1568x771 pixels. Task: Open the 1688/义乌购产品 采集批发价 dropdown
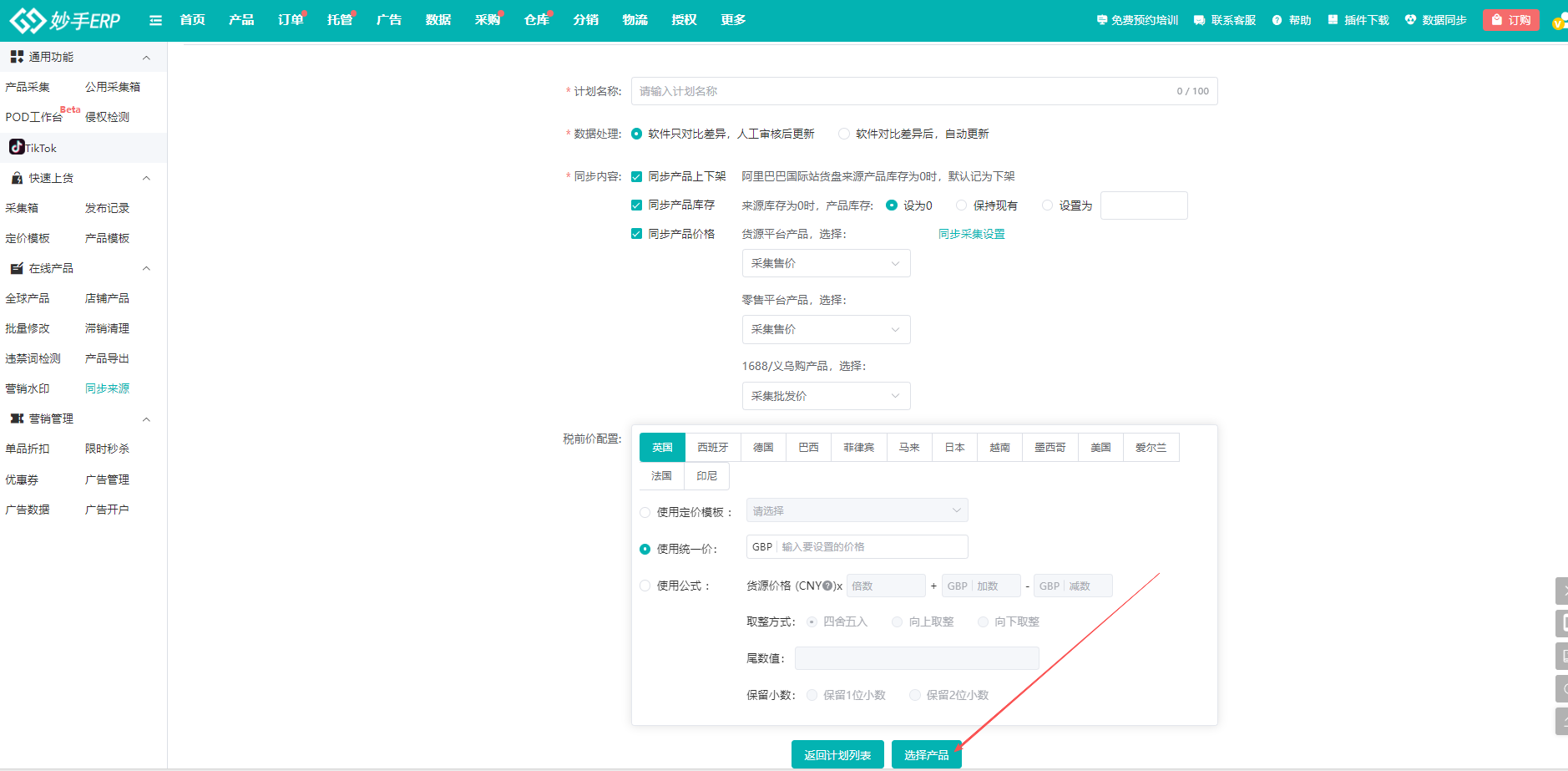825,396
